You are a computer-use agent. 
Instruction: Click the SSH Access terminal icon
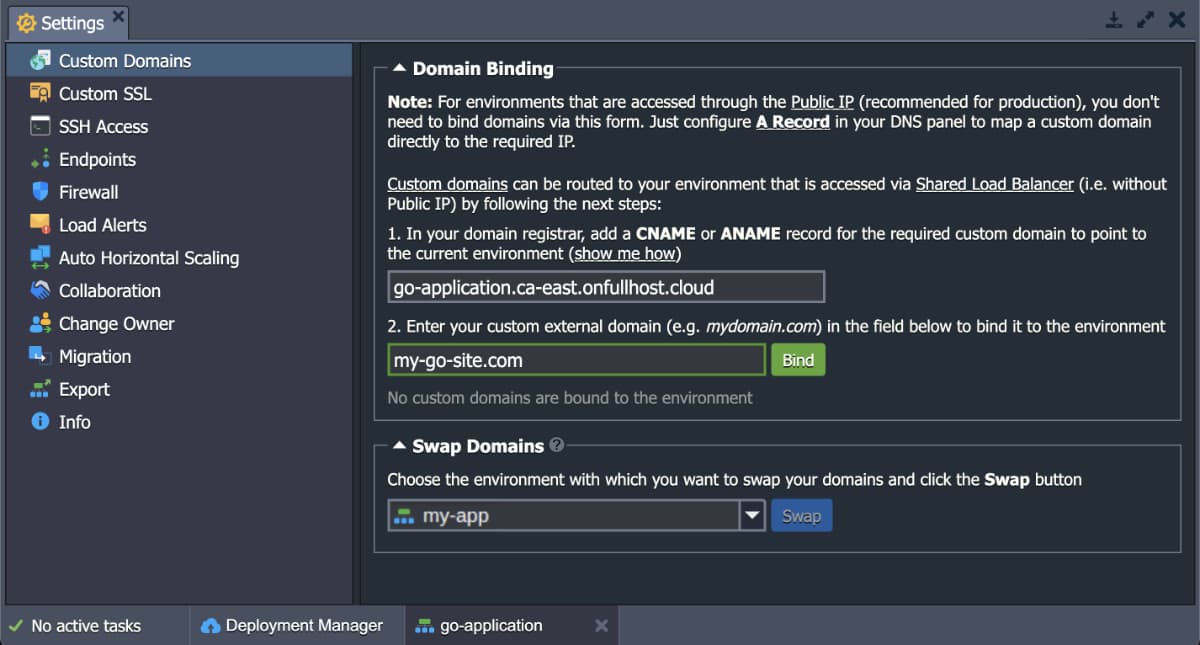[x=40, y=127]
